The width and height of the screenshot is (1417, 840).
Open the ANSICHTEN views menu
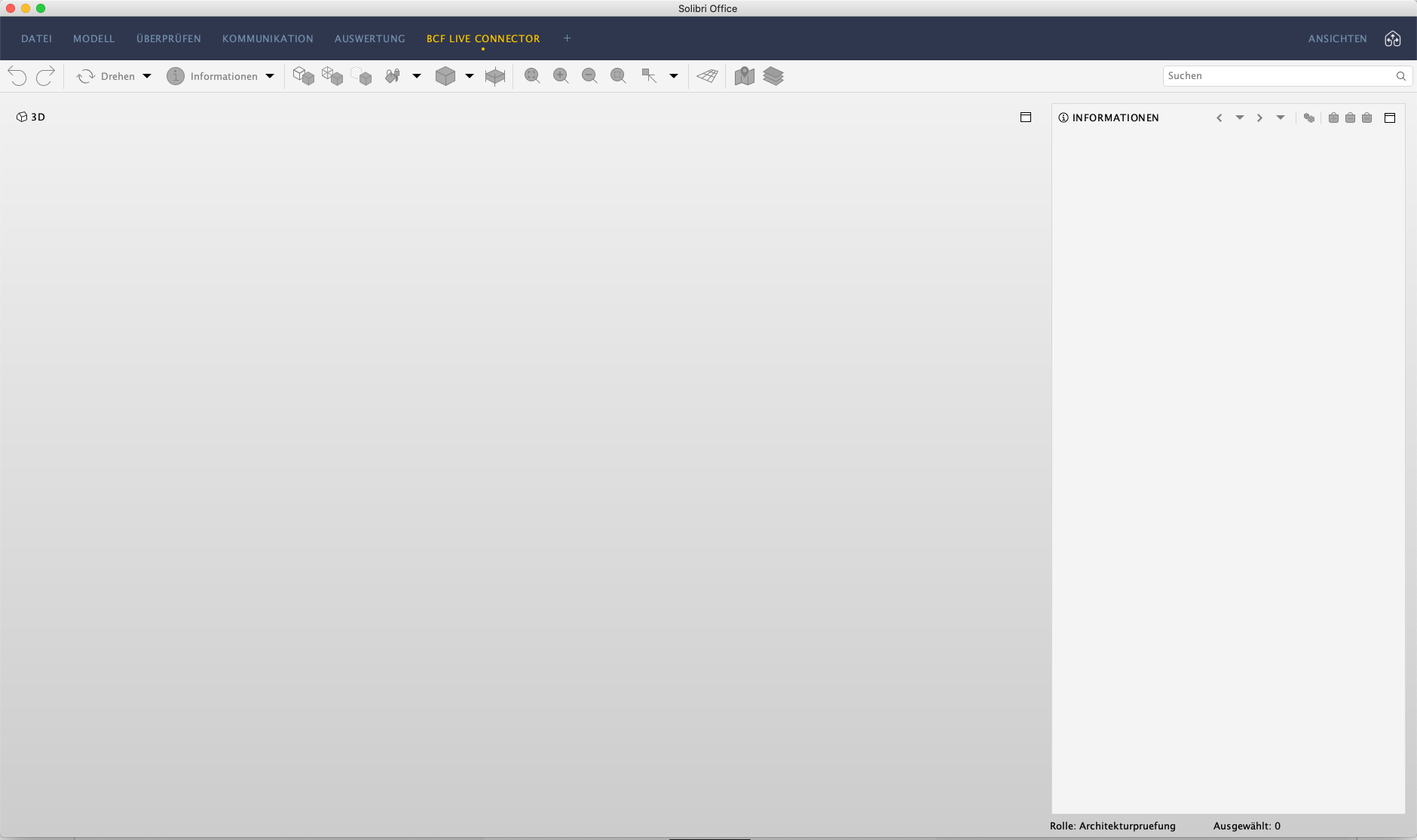(x=1338, y=38)
